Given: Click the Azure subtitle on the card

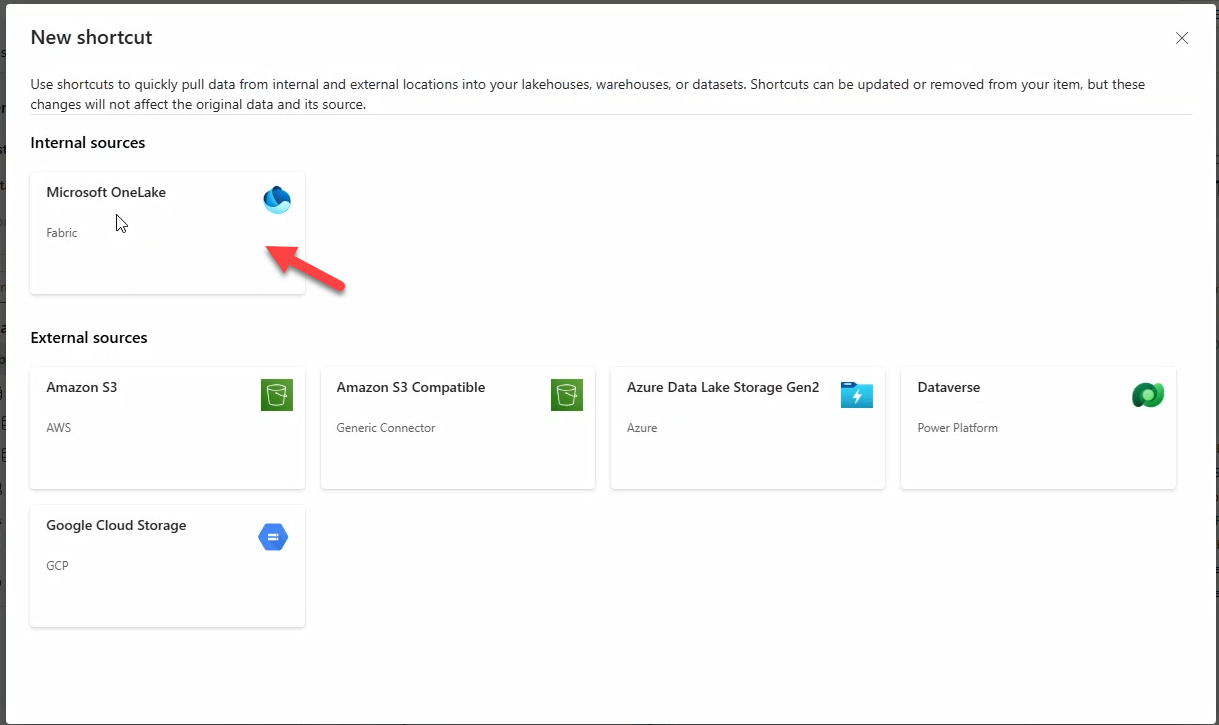Looking at the screenshot, I should tap(642, 428).
